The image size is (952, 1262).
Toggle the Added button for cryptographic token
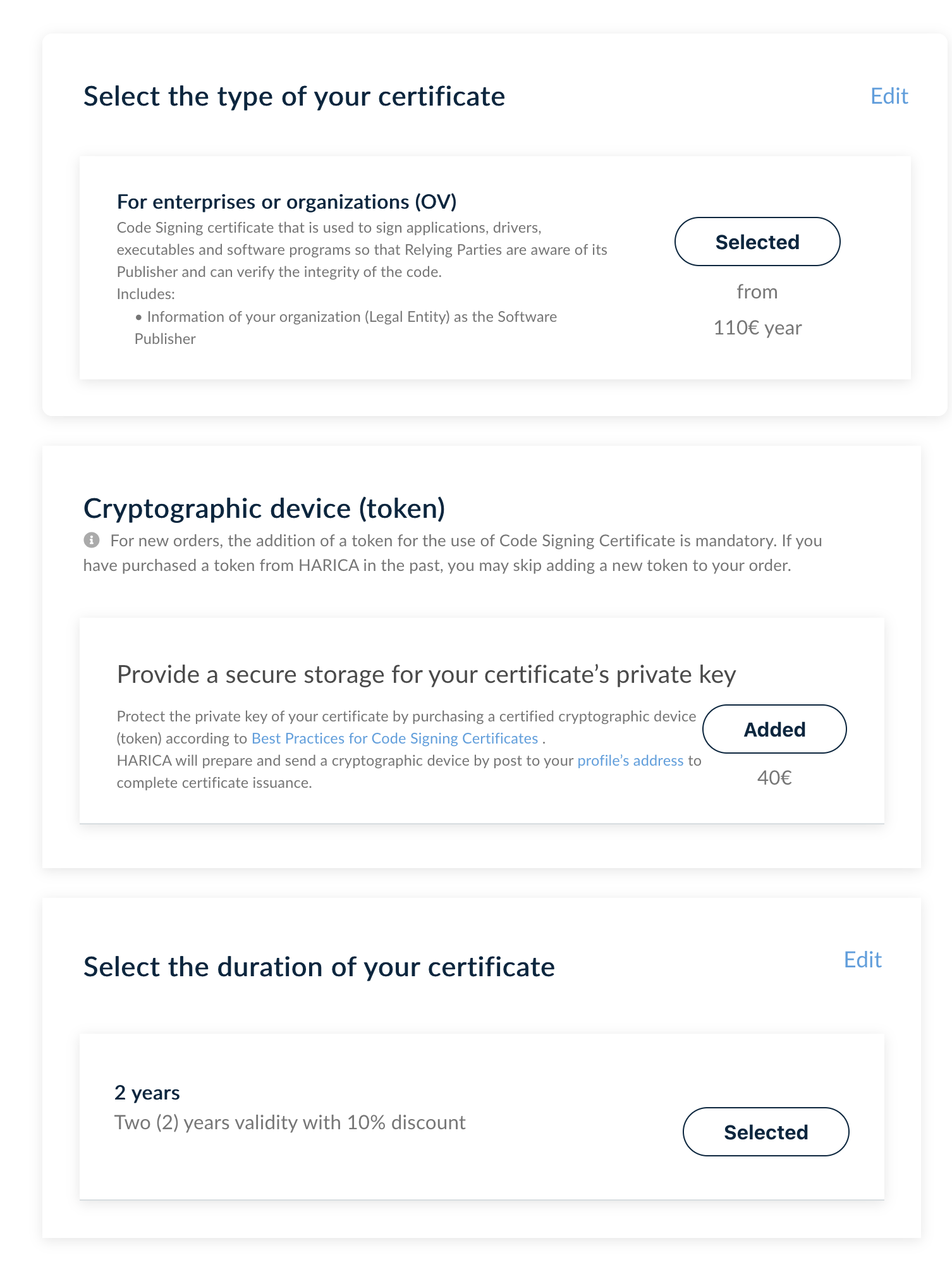coord(774,729)
